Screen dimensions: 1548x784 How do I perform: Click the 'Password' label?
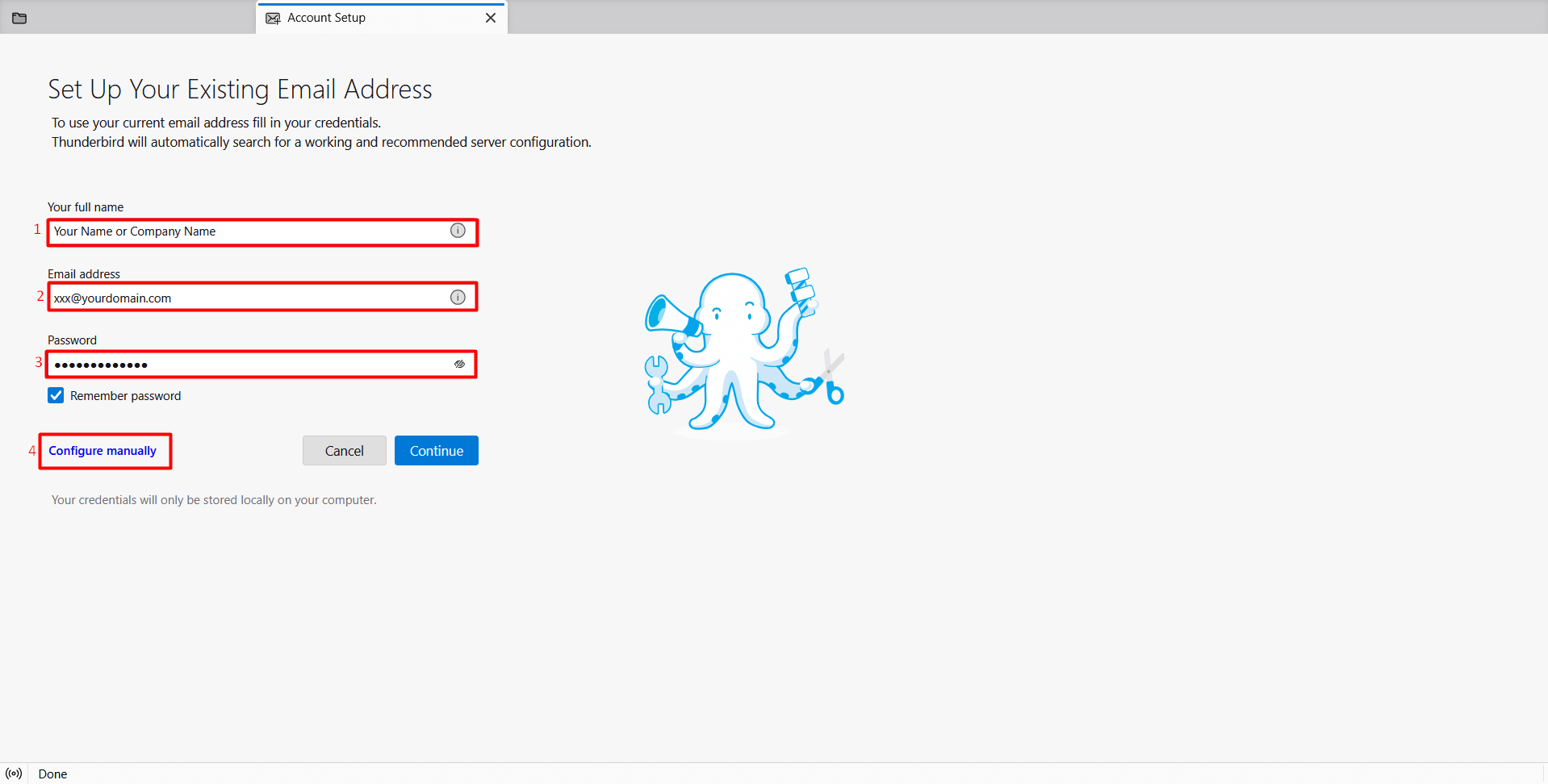point(72,340)
